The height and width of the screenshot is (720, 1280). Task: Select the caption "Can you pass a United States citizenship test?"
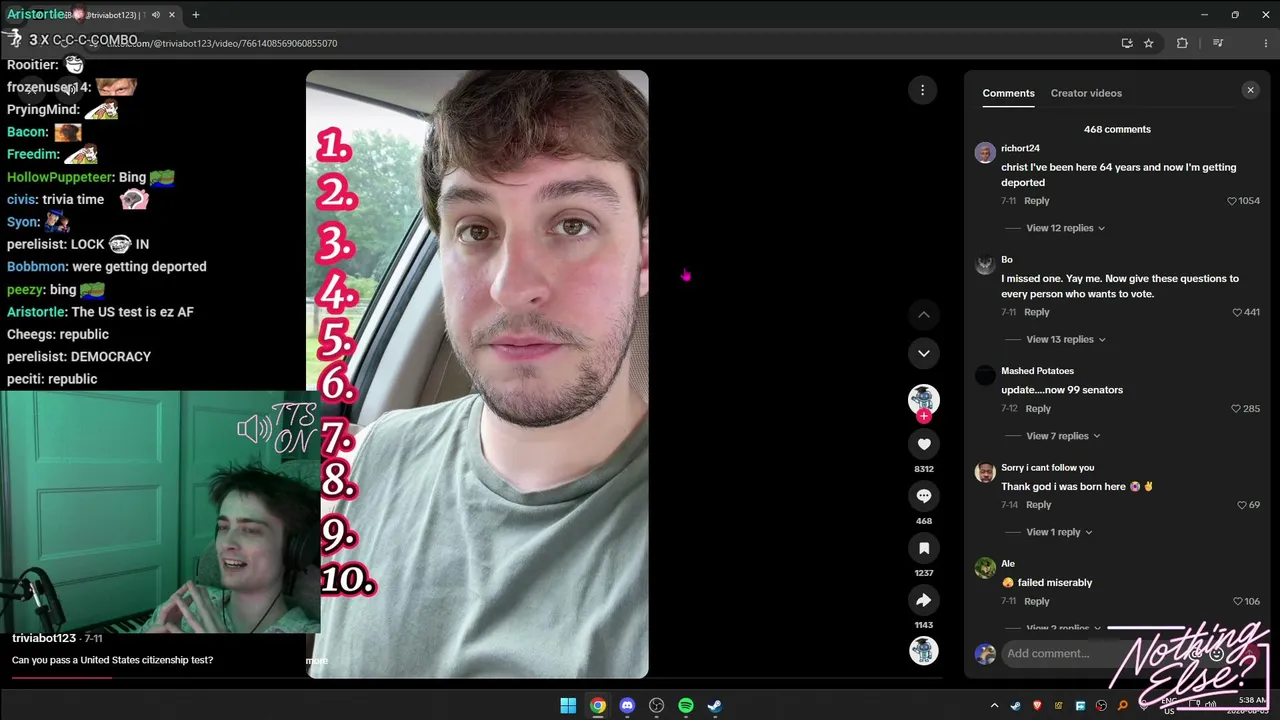point(112,660)
